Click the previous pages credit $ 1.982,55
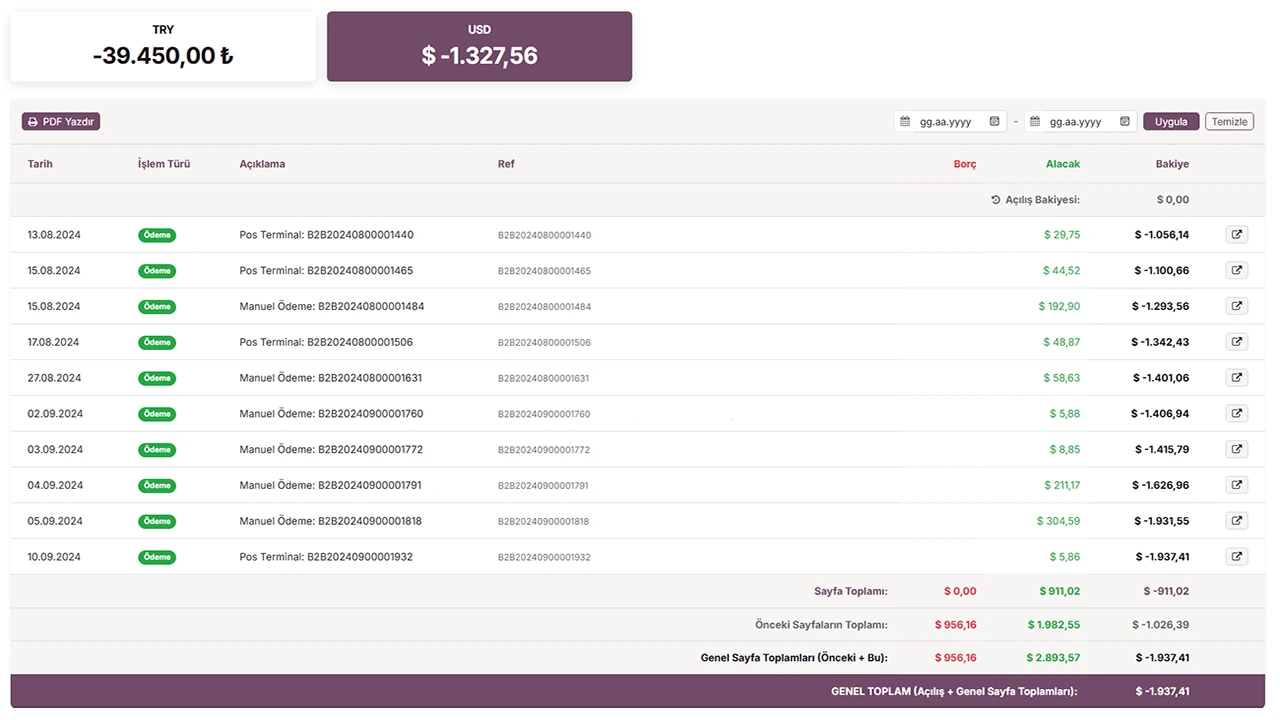This screenshot has width=1280, height=720. (1054, 625)
